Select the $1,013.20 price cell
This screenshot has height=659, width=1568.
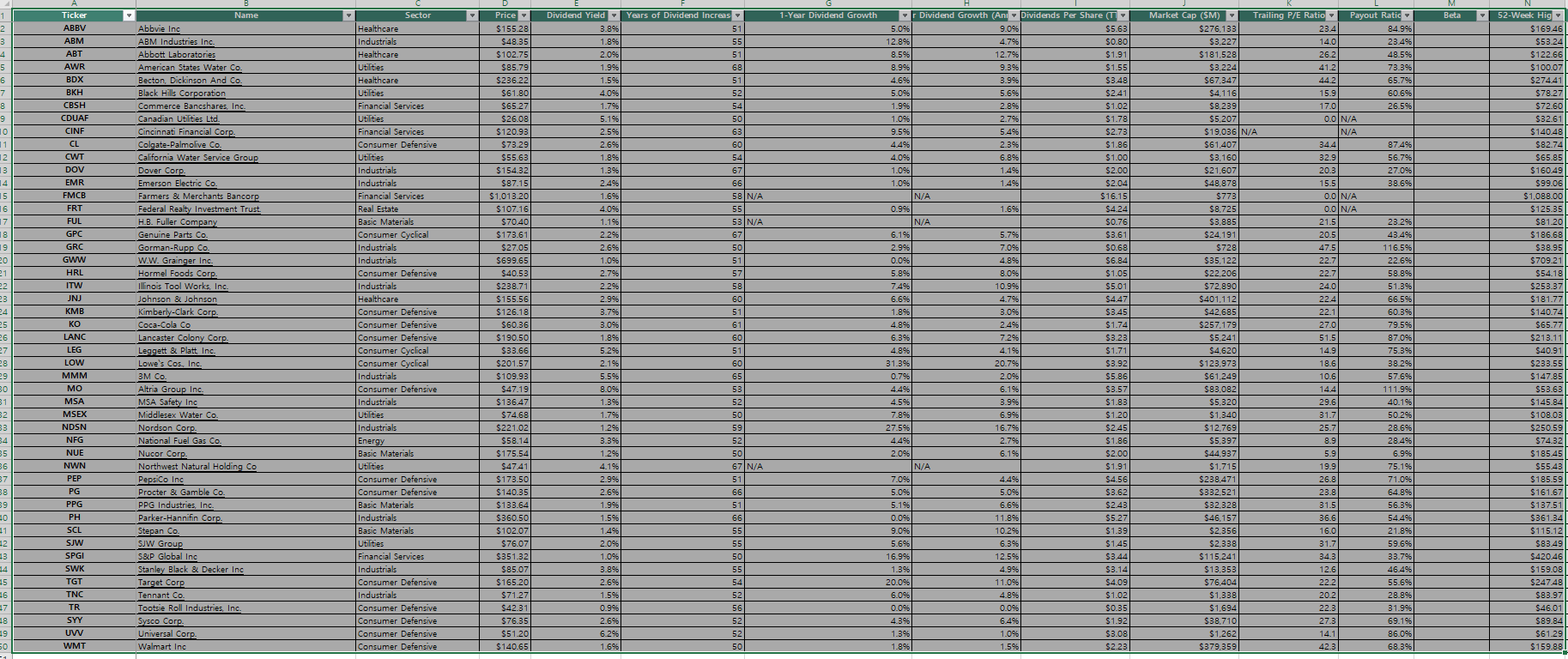pos(506,196)
